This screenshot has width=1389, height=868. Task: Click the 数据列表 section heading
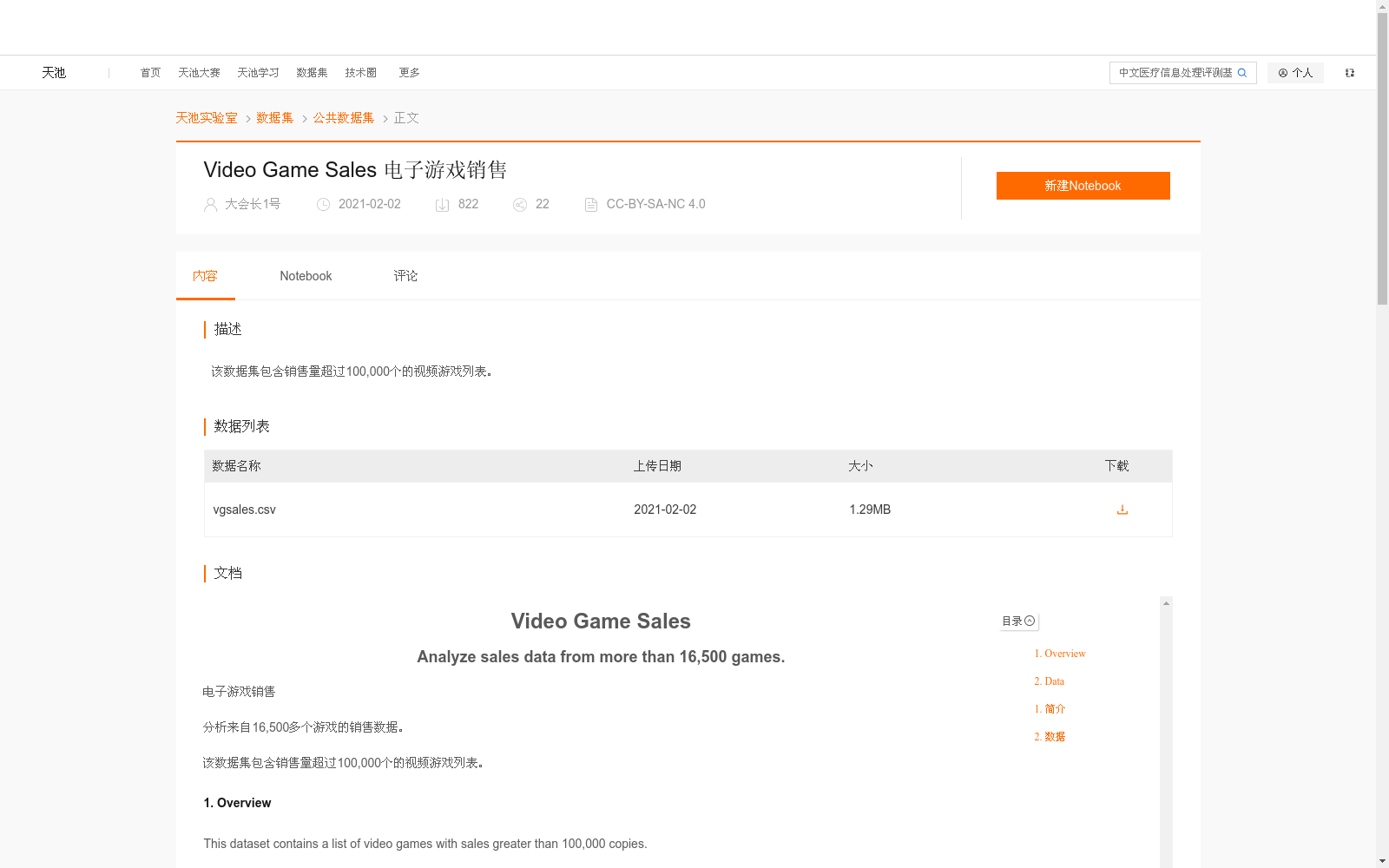coord(241,426)
